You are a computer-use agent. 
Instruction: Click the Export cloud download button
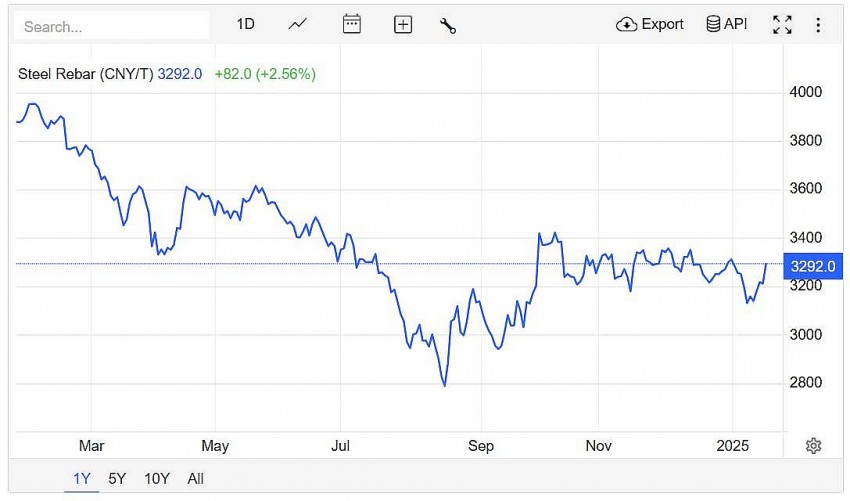click(x=650, y=24)
